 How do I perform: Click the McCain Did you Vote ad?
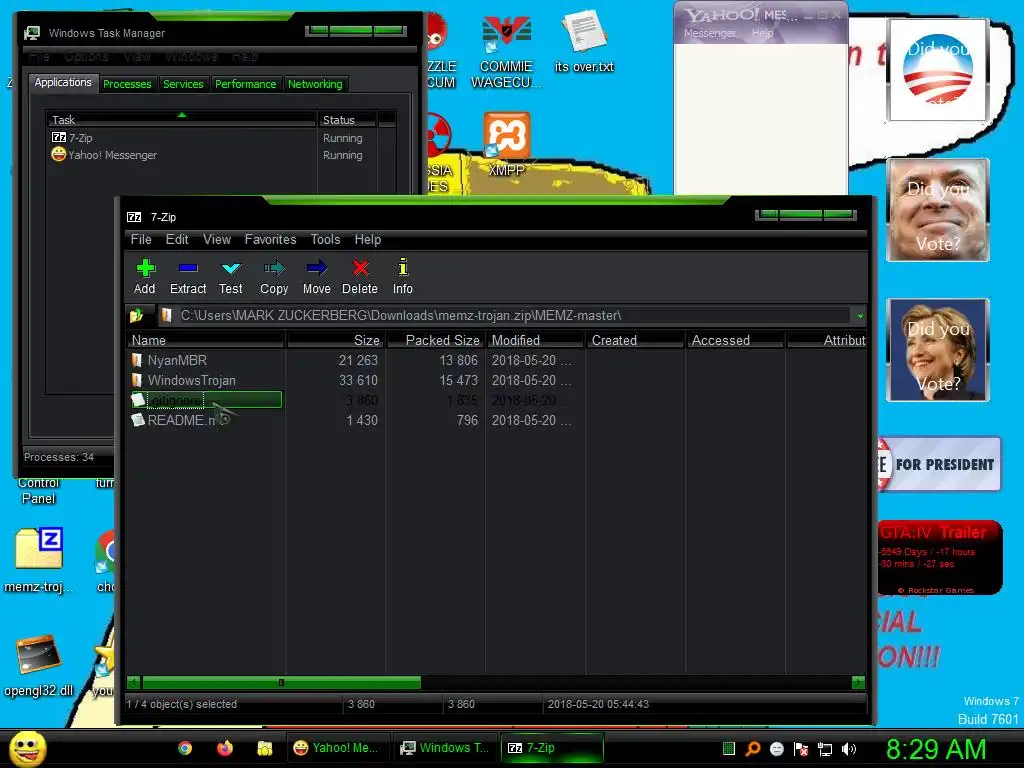(x=938, y=210)
